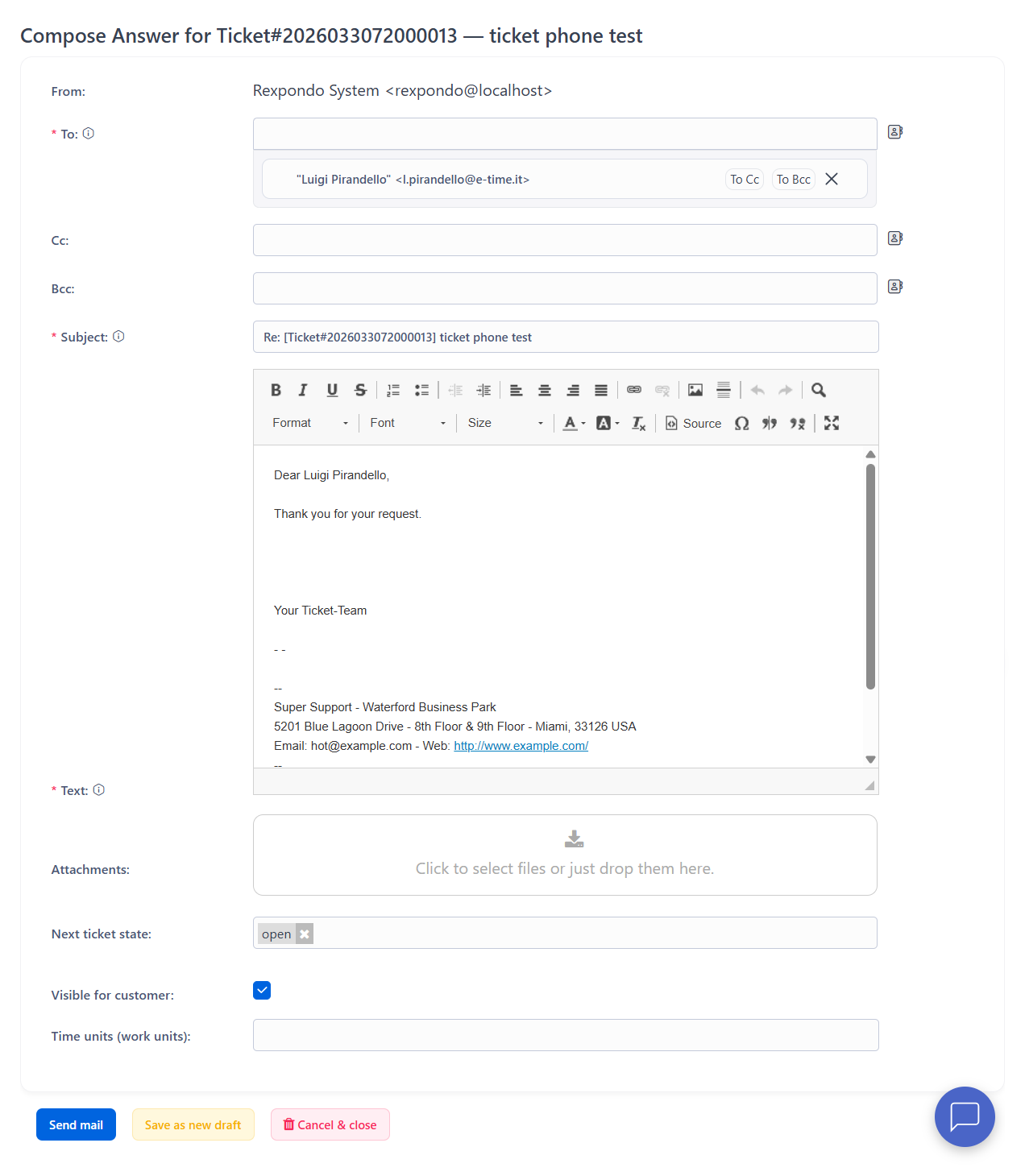The height and width of the screenshot is (1176, 1025).
Task: Remove text formatting
Action: 638,423
